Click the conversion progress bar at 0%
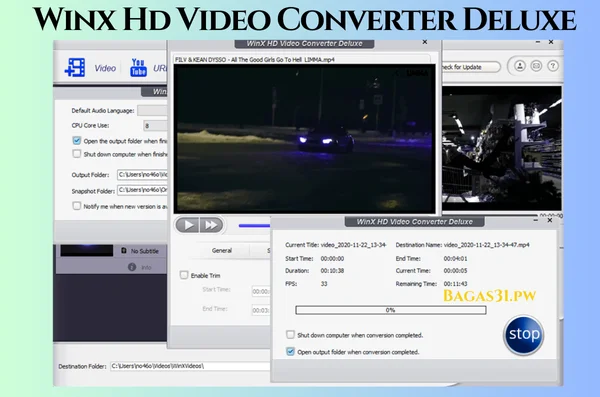 391,310
